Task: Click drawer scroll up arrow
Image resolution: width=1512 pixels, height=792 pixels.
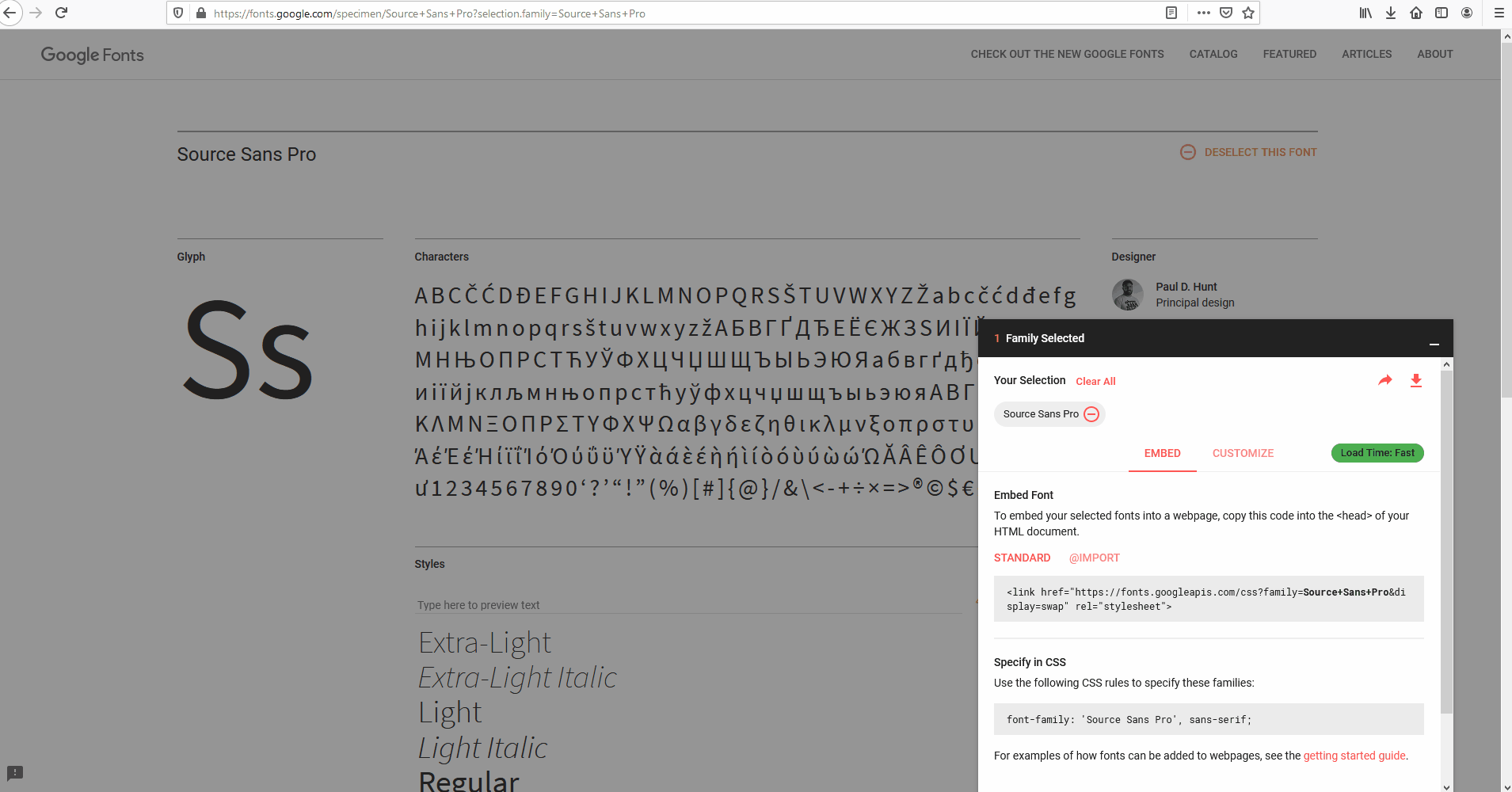Action: pyautogui.click(x=1446, y=364)
